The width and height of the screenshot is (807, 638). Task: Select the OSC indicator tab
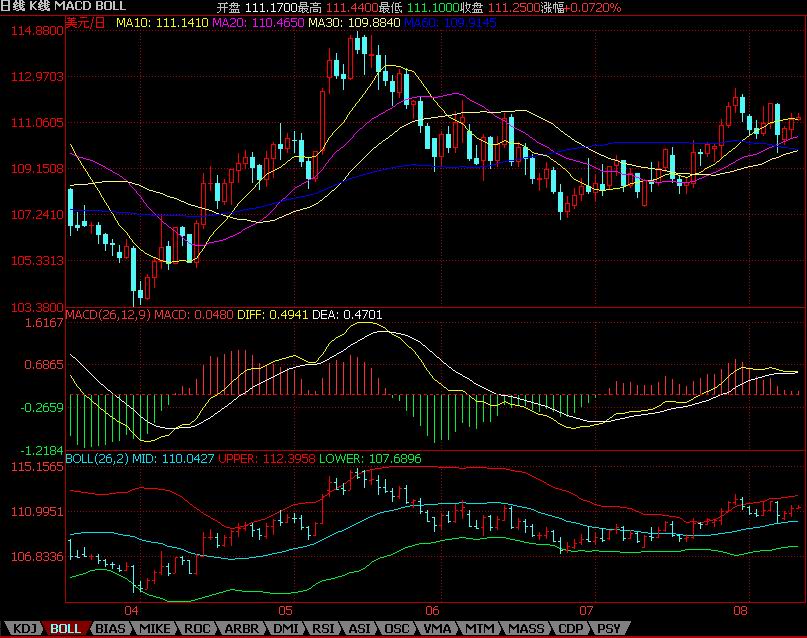(397, 628)
